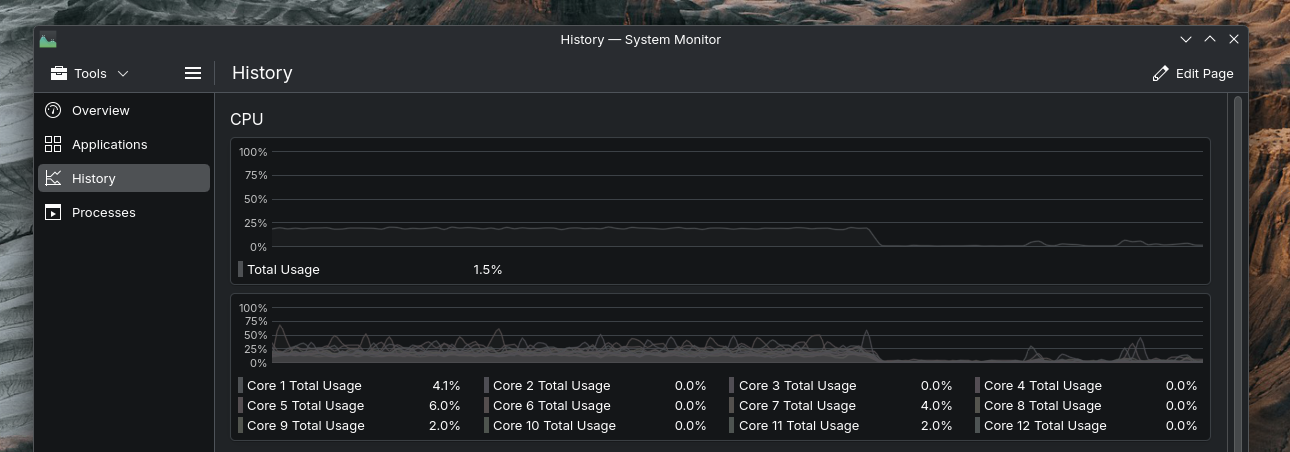1290x452 pixels.
Task: Click the Processes sidebar icon
Action: coord(53,213)
